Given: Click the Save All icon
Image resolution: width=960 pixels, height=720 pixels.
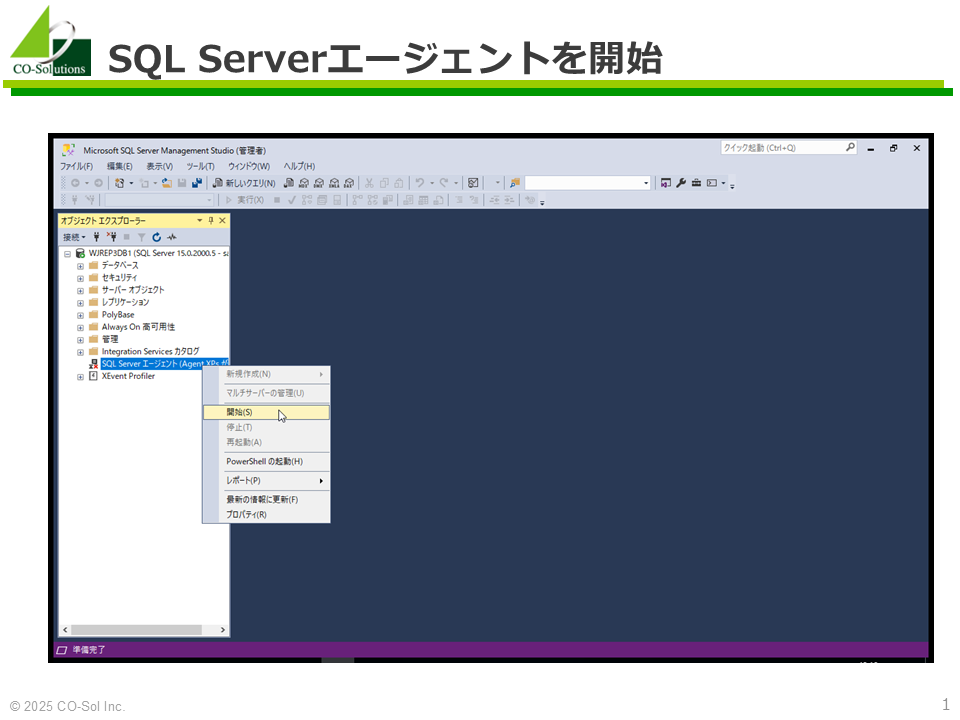Looking at the screenshot, I should click(197, 183).
